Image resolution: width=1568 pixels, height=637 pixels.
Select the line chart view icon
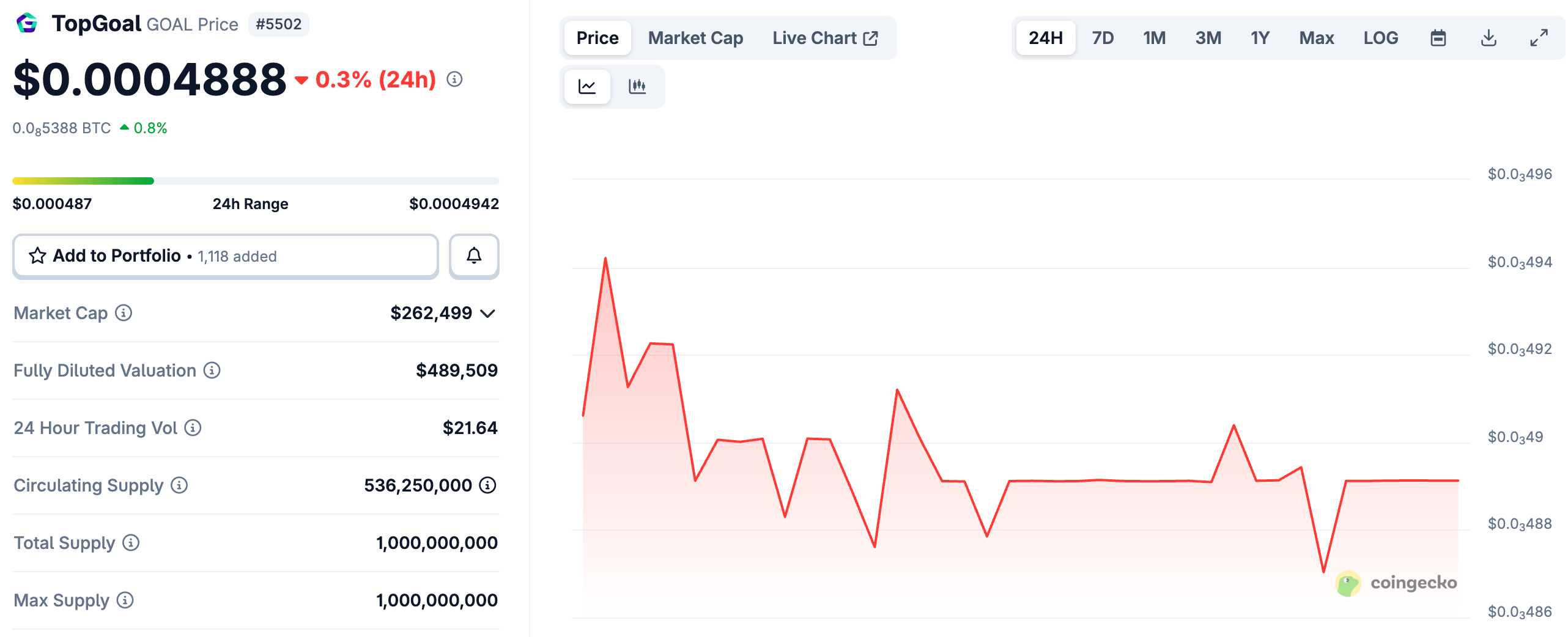point(587,87)
